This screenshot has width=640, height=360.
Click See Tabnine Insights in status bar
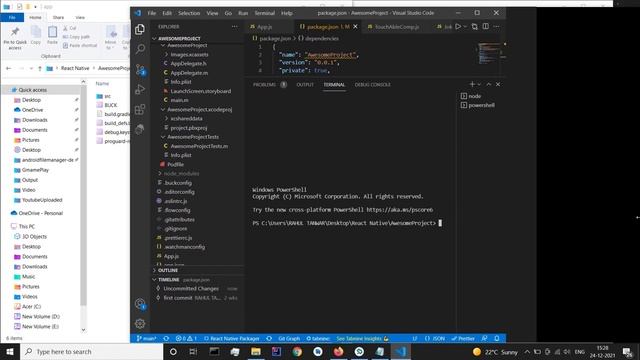pos(362,338)
